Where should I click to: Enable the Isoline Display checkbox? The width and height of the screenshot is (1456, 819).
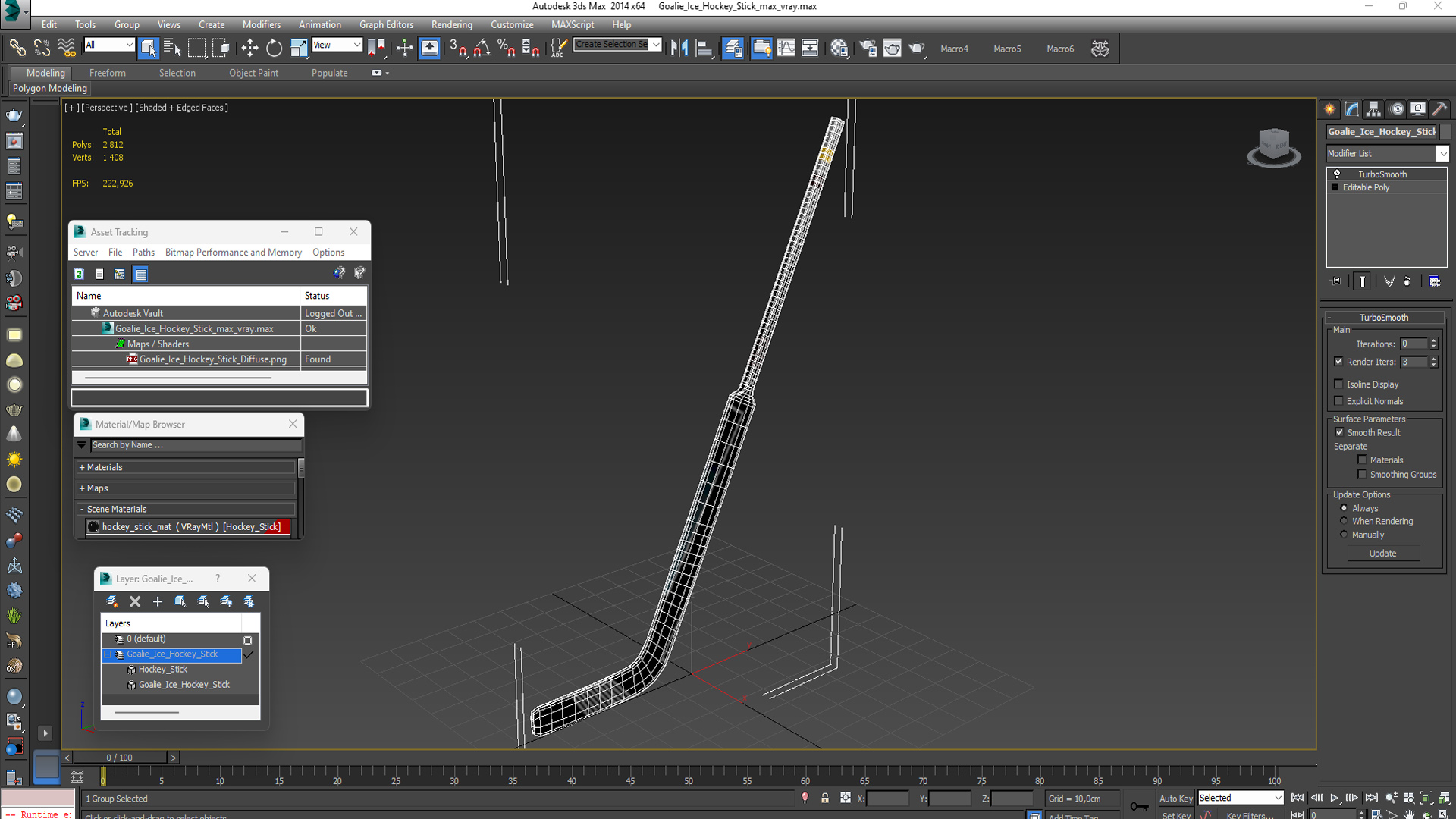pyautogui.click(x=1338, y=384)
